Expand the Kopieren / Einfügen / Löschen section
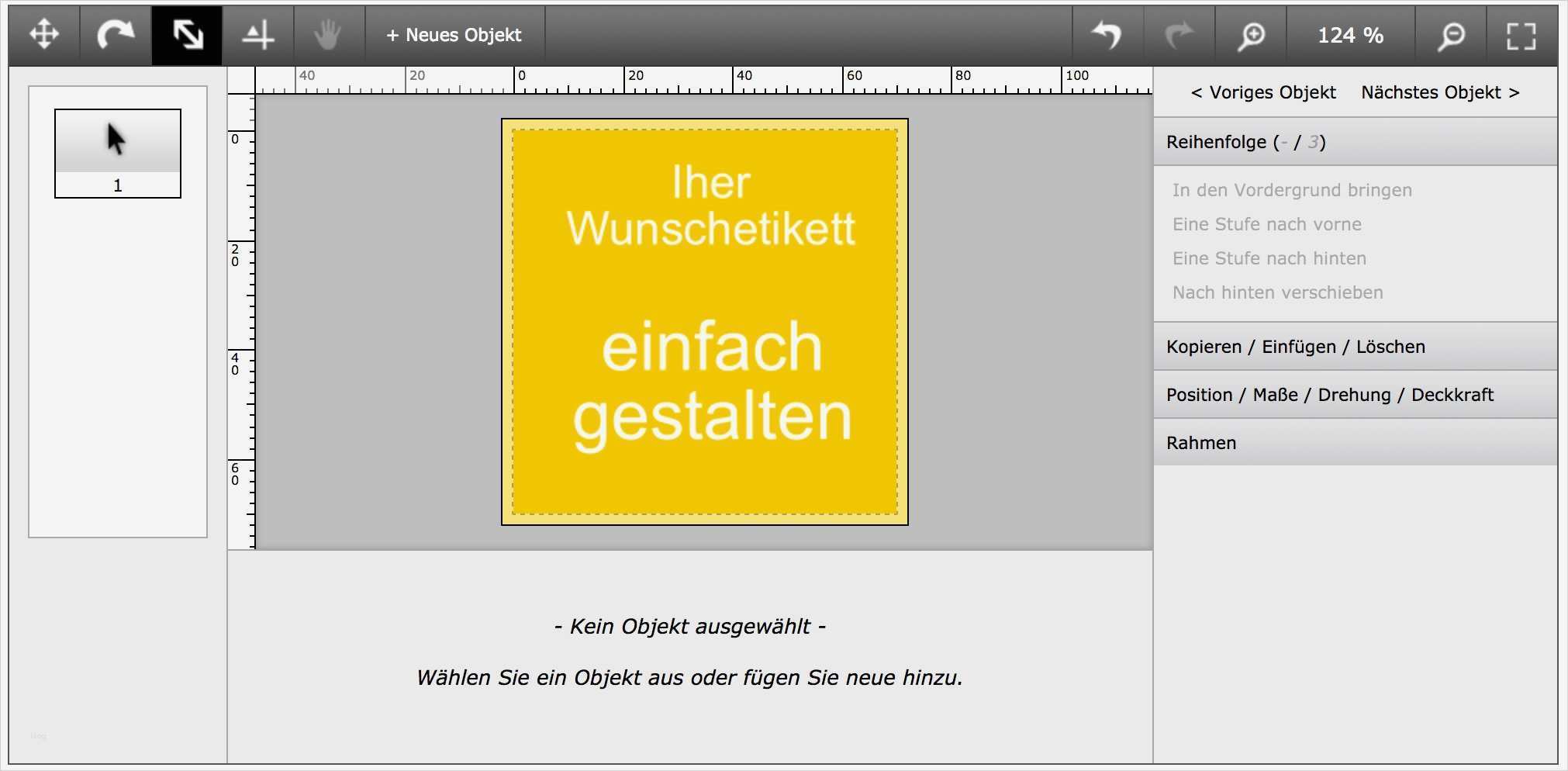Screen dimensions: 1568x771 pyautogui.click(x=1295, y=347)
